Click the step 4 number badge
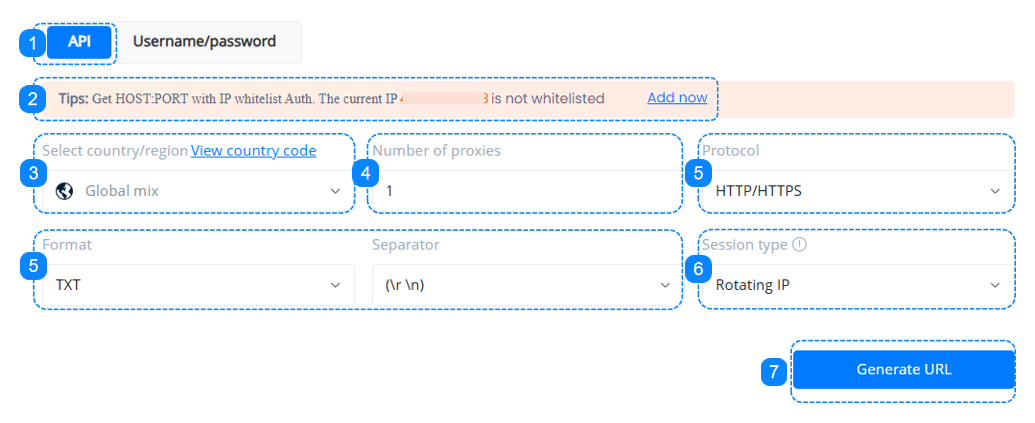The width and height of the screenshot is (1035, 423). tap(366, 173)
